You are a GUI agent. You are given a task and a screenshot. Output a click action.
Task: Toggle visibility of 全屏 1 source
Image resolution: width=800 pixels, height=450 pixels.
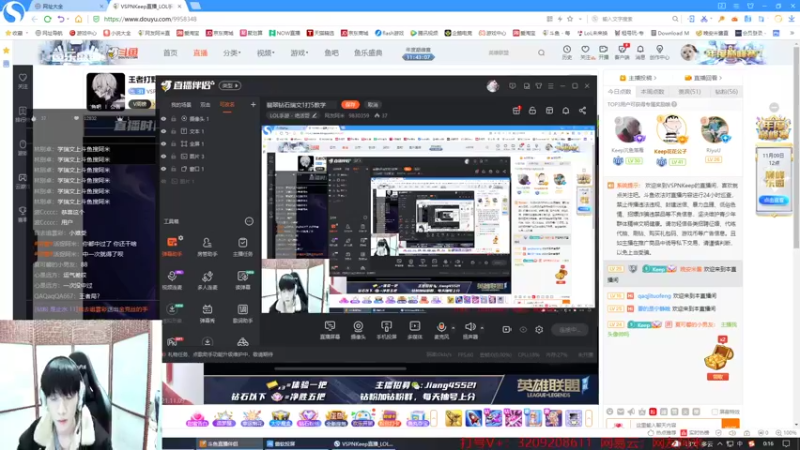(164, 144)
